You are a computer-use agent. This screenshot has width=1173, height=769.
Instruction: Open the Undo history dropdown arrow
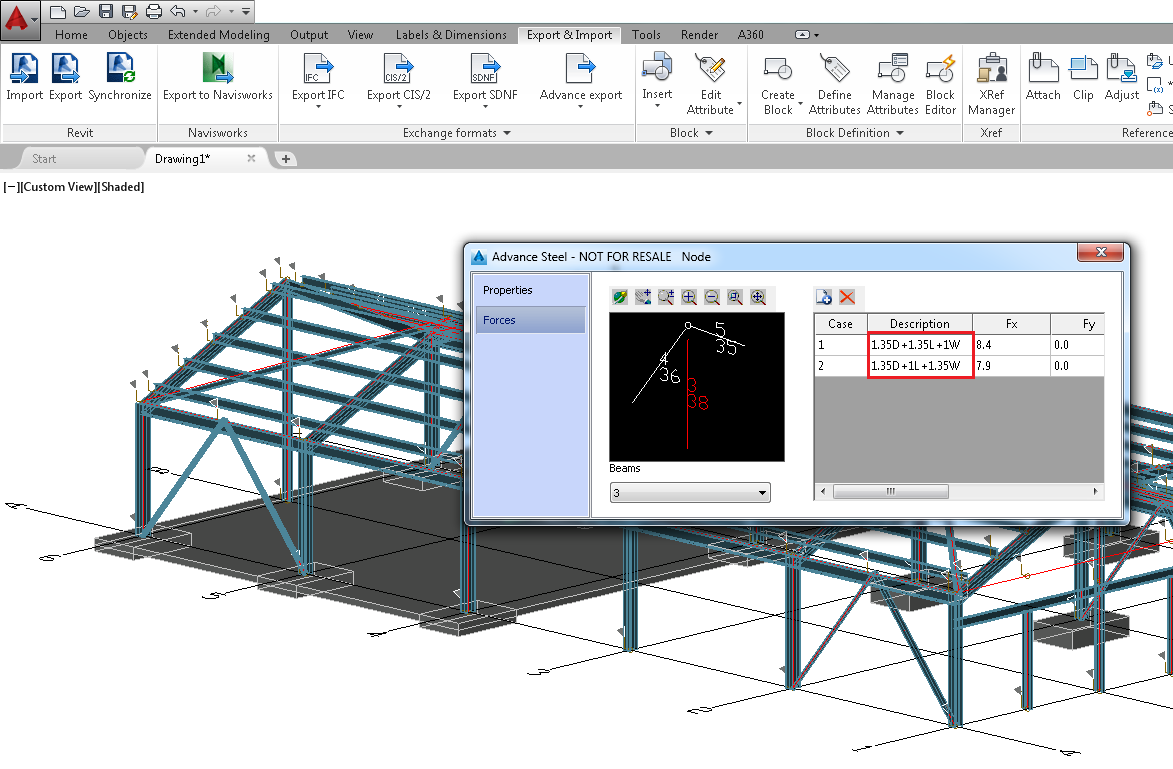point(195,12)
